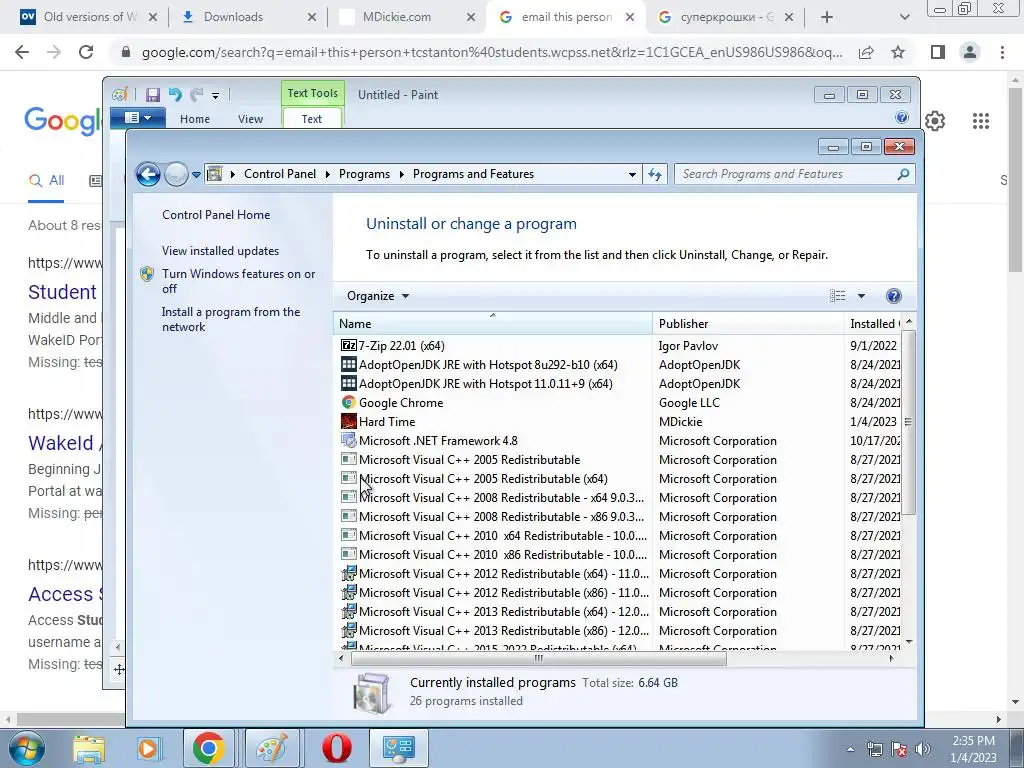This screenshot has height=768, width=1024.
Task: Click Install a program from the network
Action: (231, 319)
